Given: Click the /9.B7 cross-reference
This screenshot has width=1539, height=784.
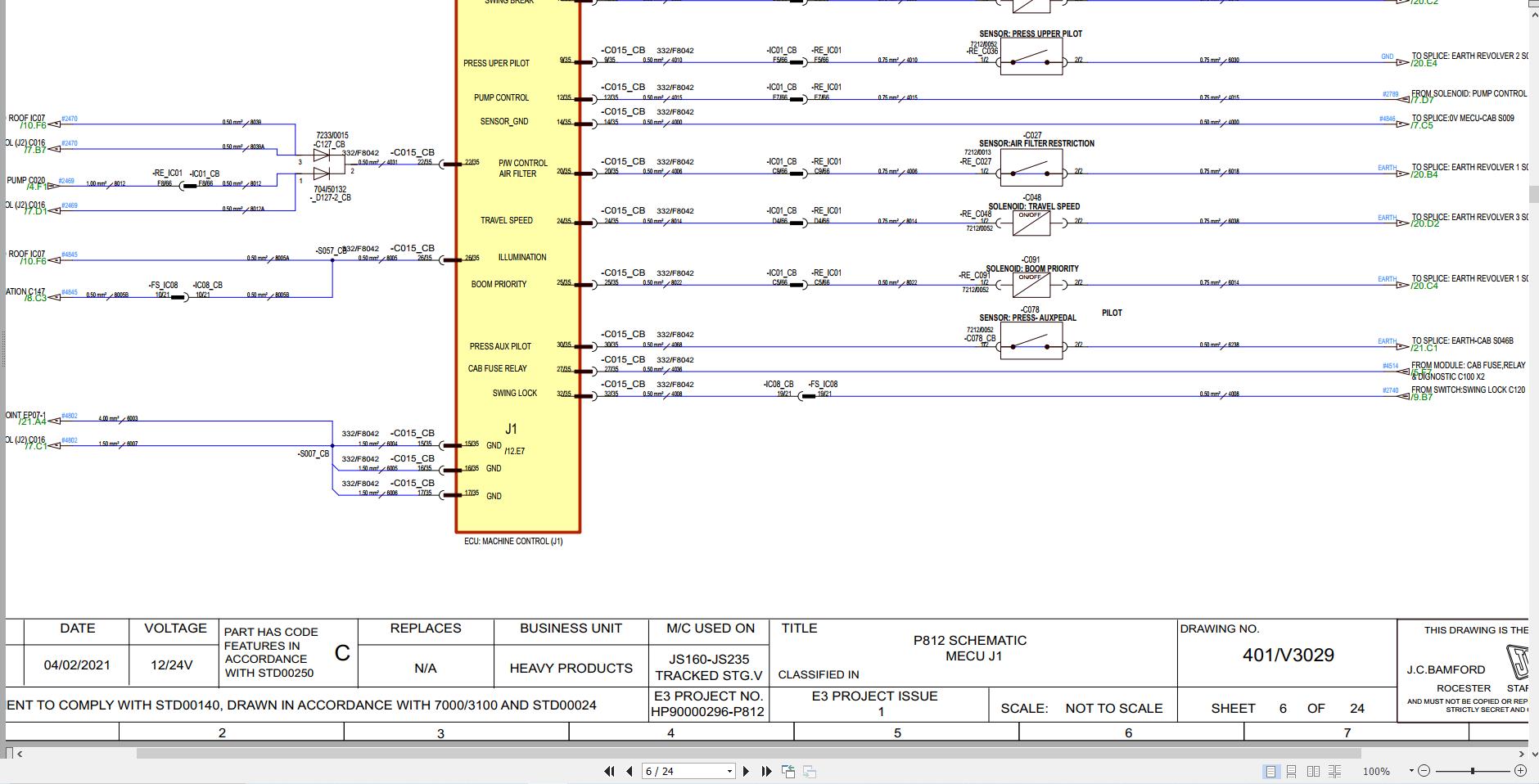Looking at the screenshot, I should click(1423, 397).
